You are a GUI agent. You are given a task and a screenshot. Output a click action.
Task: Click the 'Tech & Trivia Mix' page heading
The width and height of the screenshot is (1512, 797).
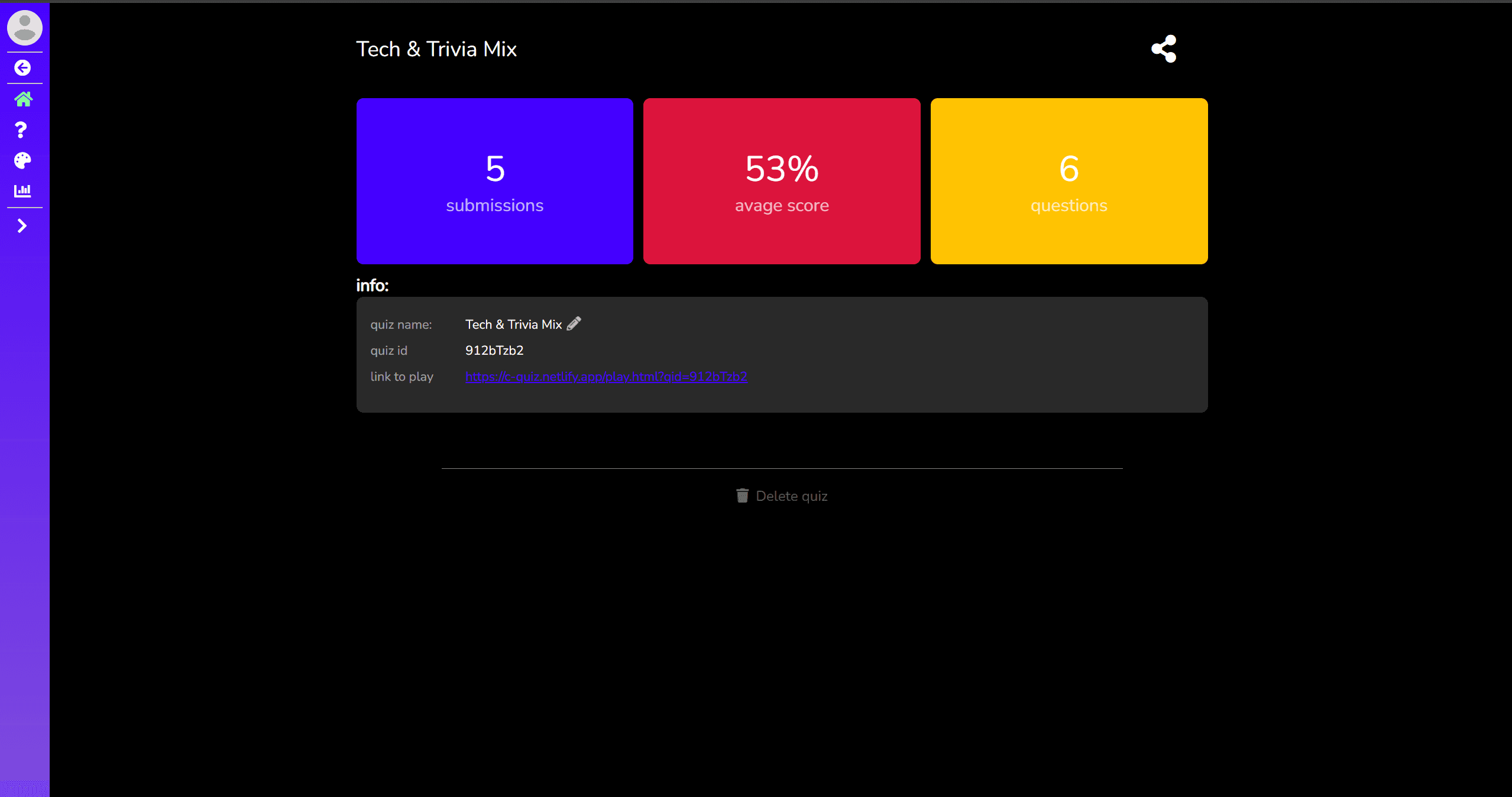(436, 49)
